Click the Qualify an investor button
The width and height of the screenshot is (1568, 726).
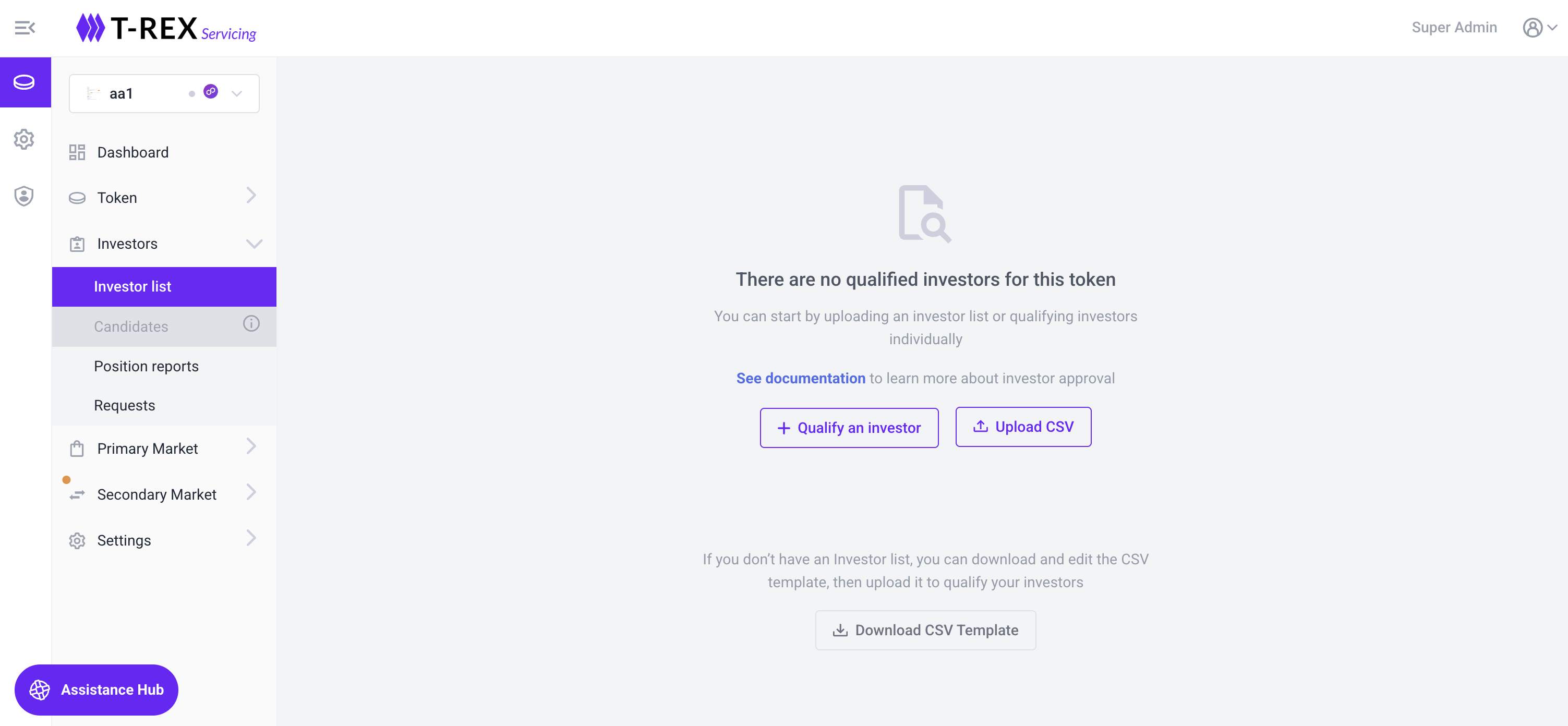[849, 428]
